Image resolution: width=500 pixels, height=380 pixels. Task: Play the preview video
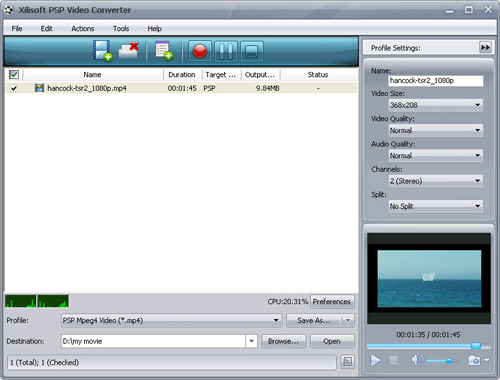376,360
